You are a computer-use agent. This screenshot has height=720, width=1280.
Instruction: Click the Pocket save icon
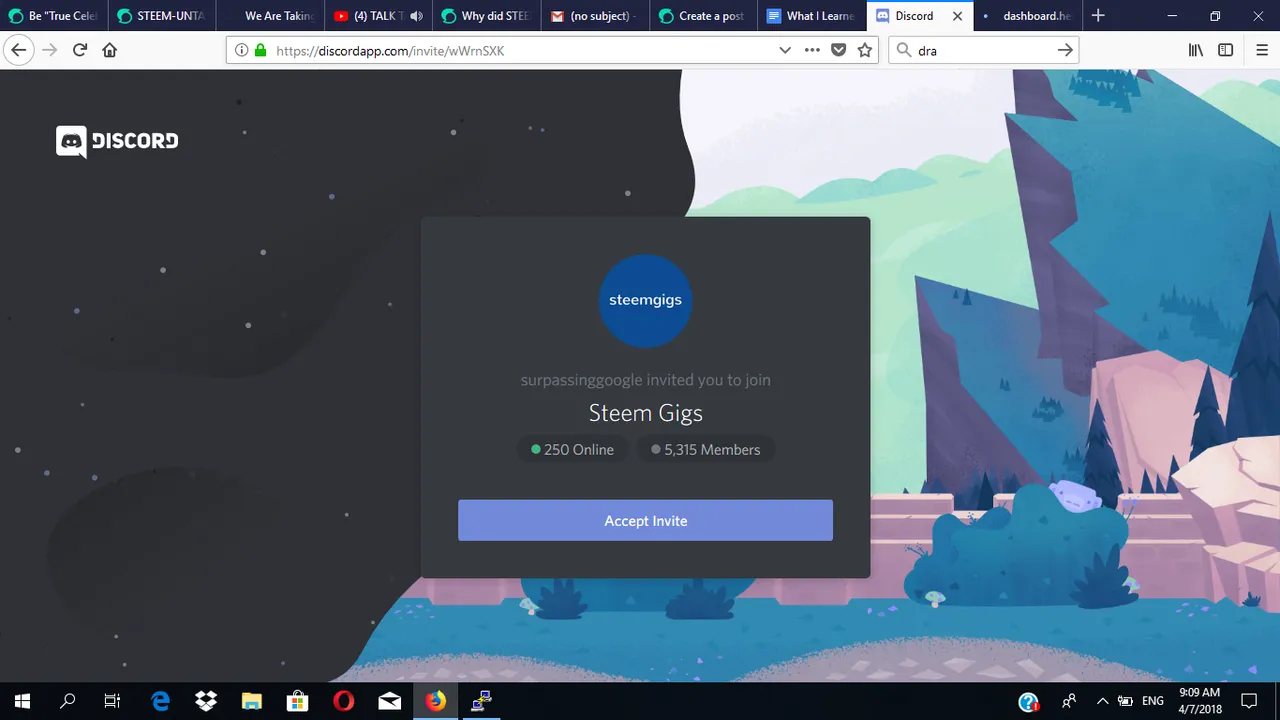pyautogui.click(x=839, y=50)
